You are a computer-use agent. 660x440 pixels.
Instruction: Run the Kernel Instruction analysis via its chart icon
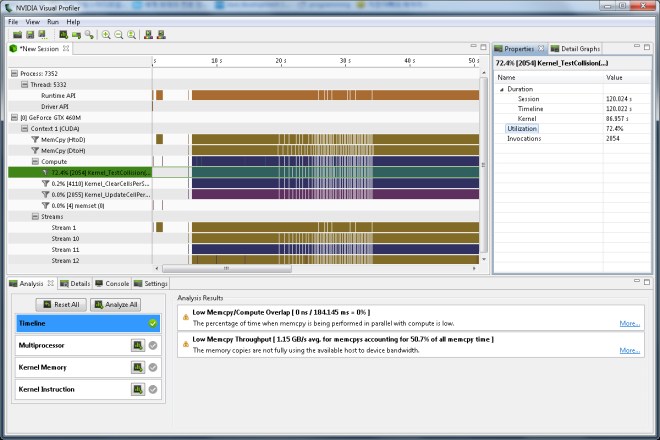tap(138, 389)
